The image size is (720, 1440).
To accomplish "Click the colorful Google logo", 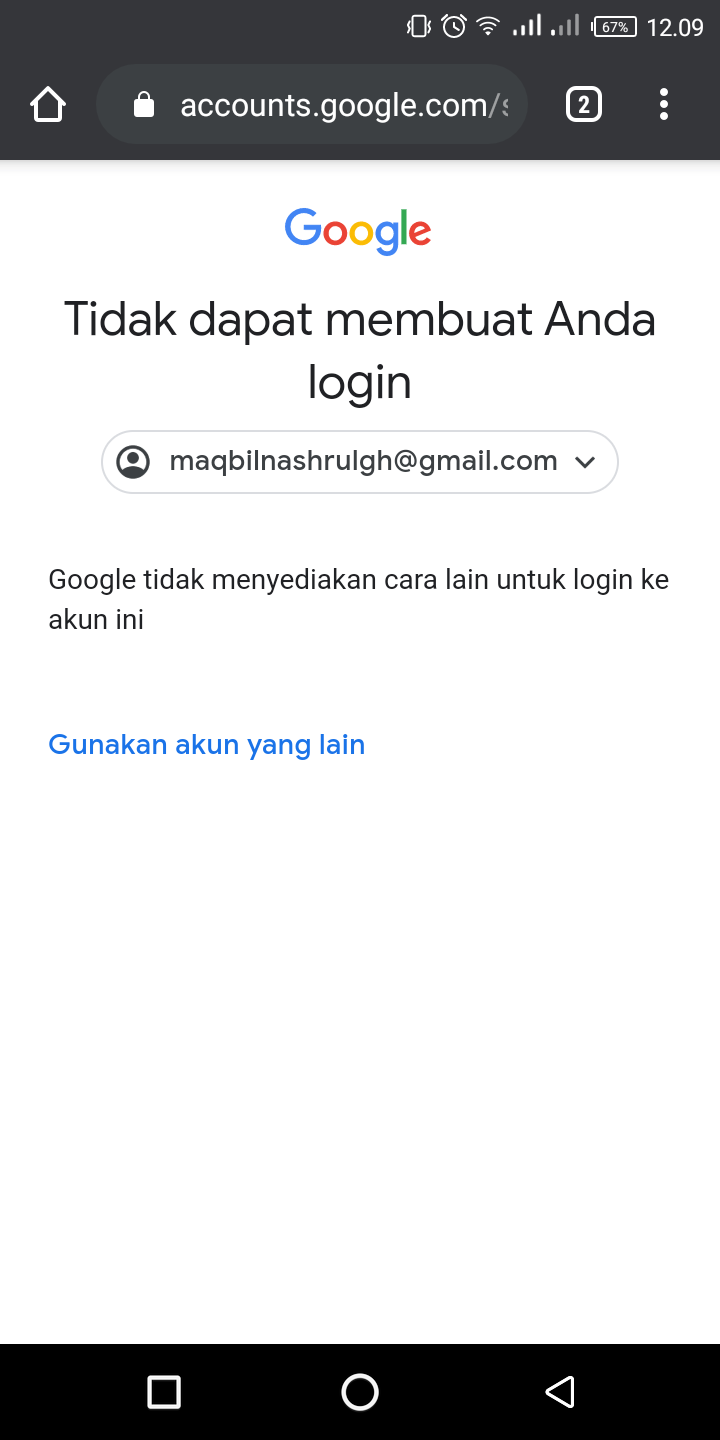I will tap(358, 231).
